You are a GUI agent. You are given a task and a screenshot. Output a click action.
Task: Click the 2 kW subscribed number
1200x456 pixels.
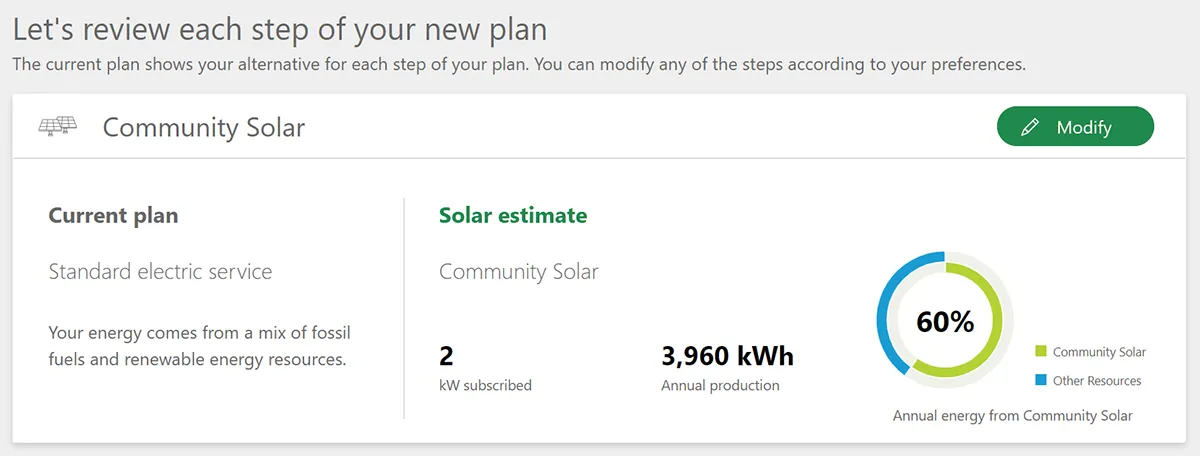[x=446, y=356]
